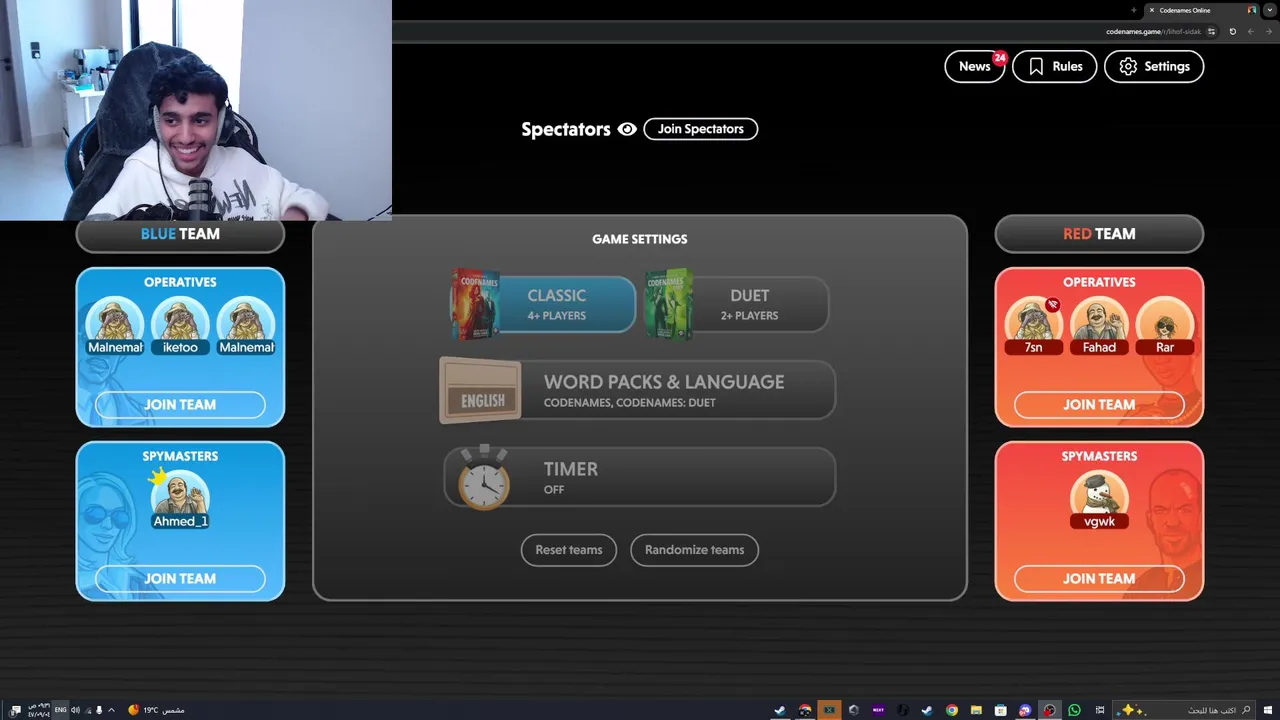The width and height of the screenshot is (1280, 720).
Task: Open Microsoft Store from taskbar
Action: pyautogui.click(x=1000, y=710)
